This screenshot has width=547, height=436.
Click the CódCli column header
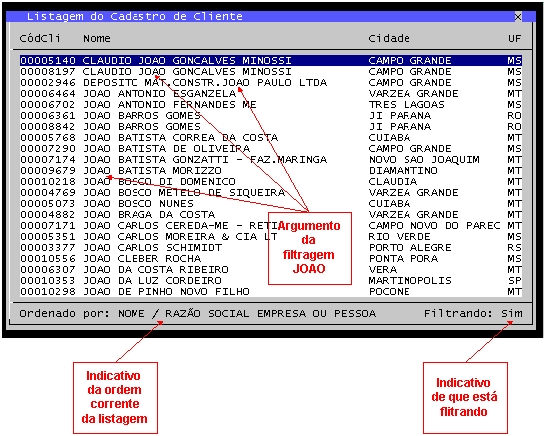(x=40, y=38)
